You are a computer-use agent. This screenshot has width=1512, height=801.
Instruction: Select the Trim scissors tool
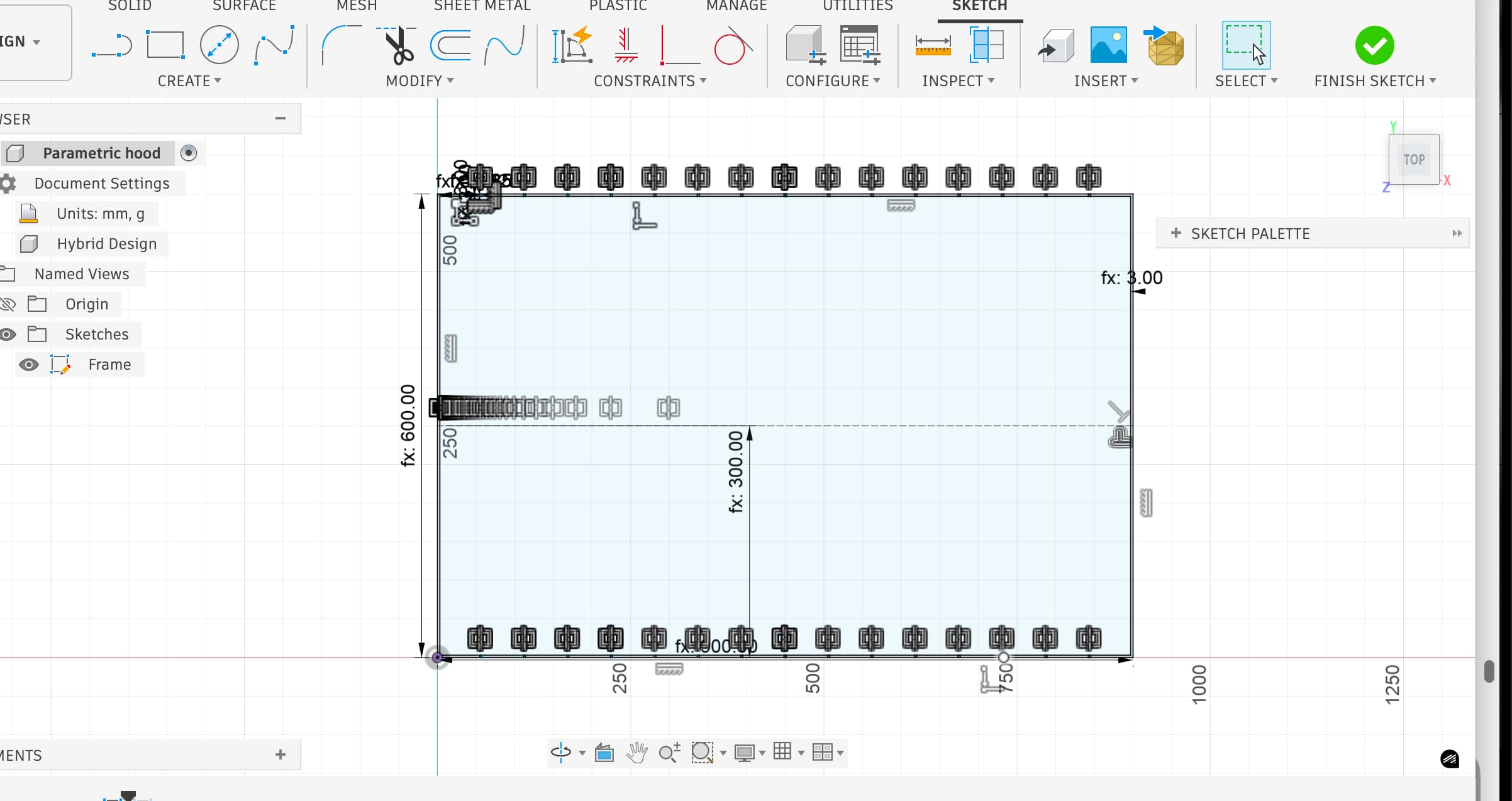click(x=399, y=45)
